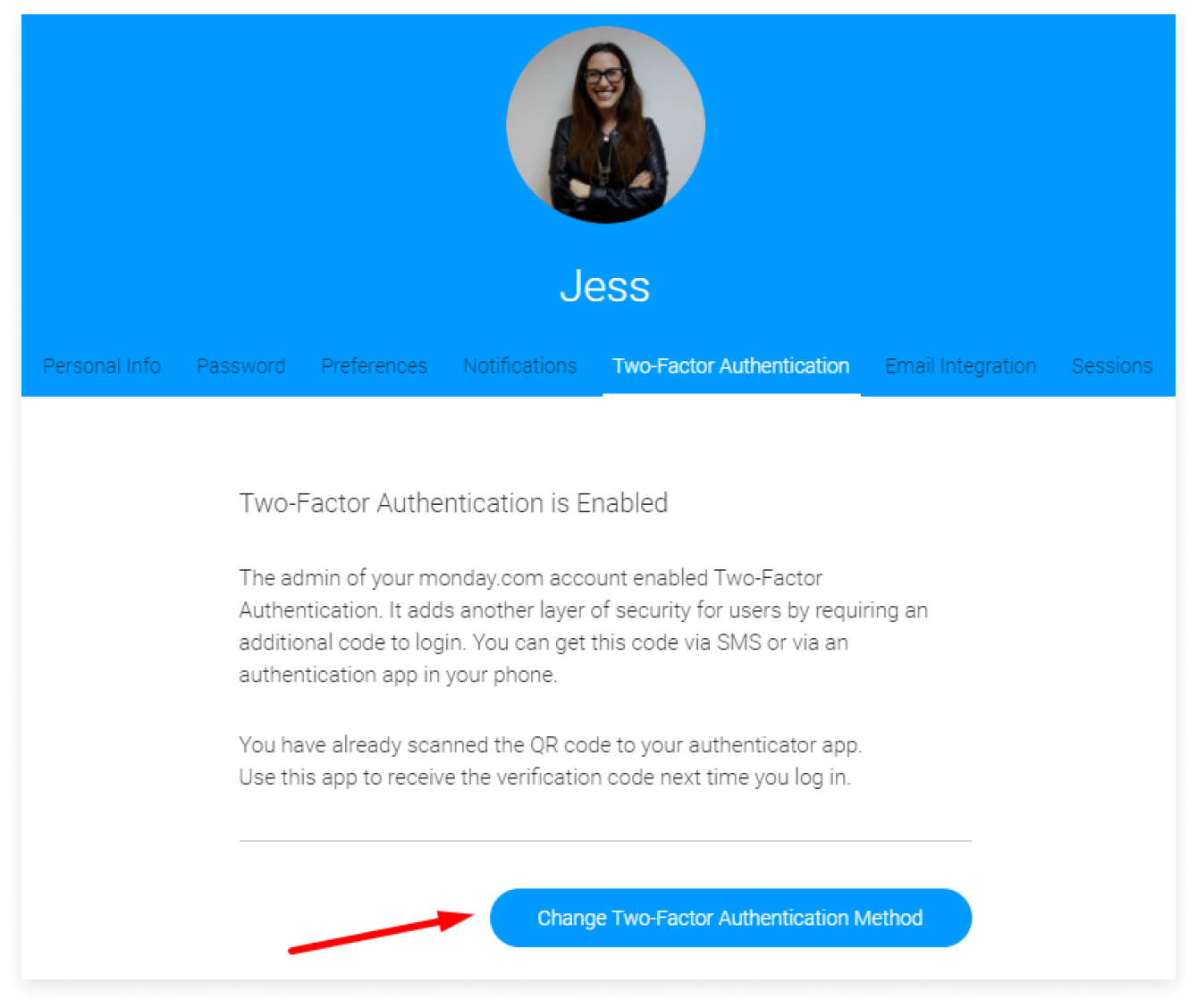The width and height of the screenshot is (1197, 1008).
Task: Click the 'Two-Factor Authentication is Enabled' heading
Action: click(453, 503)
